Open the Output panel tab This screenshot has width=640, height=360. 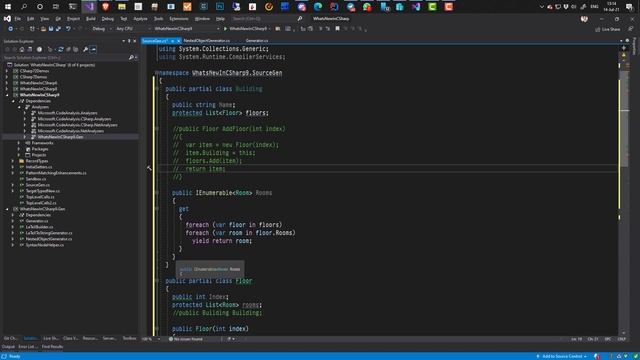8,347
